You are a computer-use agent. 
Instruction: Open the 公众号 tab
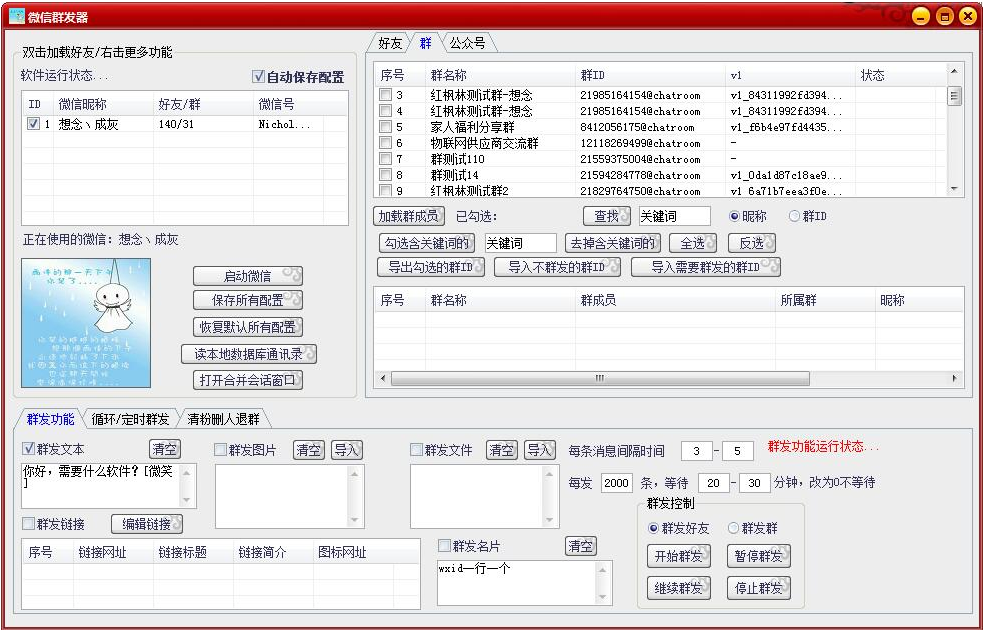(467, 43)
